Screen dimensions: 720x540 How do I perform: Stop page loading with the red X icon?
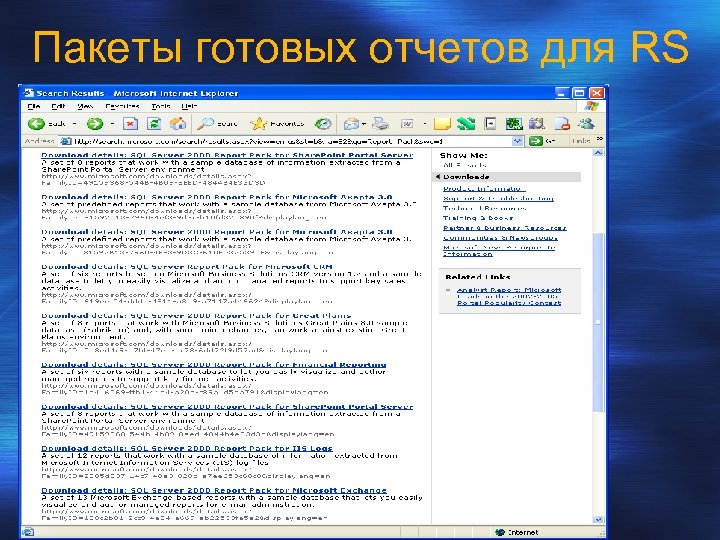130,124
